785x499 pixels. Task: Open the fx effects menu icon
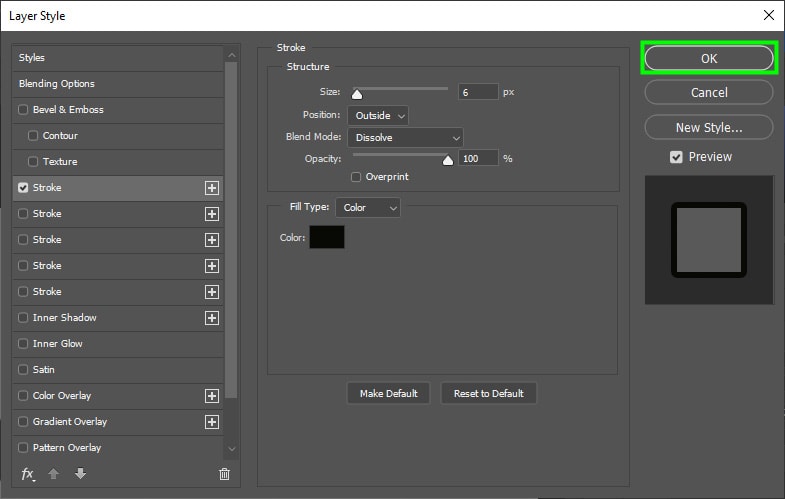point(28,473)
